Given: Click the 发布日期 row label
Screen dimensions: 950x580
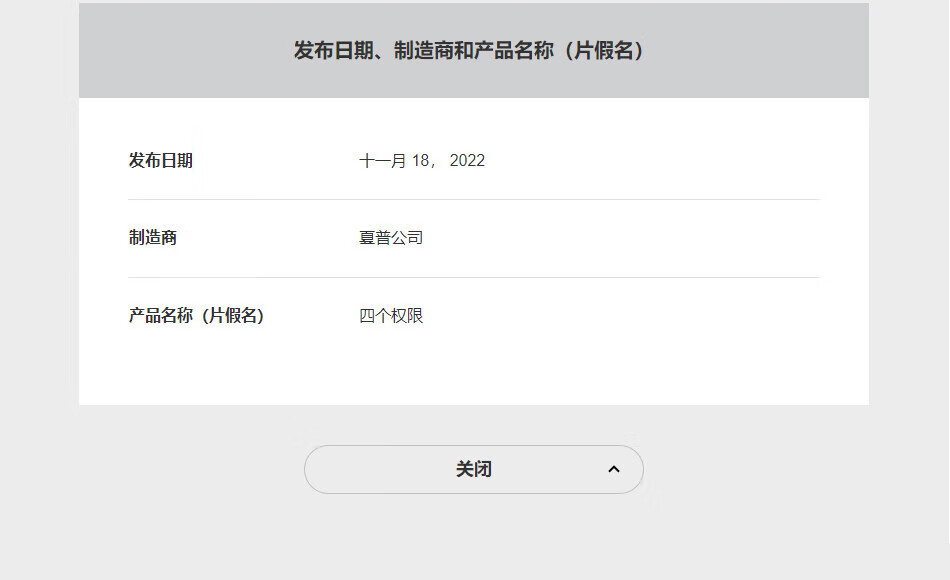Looking at the screenshot, I should (161, 161).
